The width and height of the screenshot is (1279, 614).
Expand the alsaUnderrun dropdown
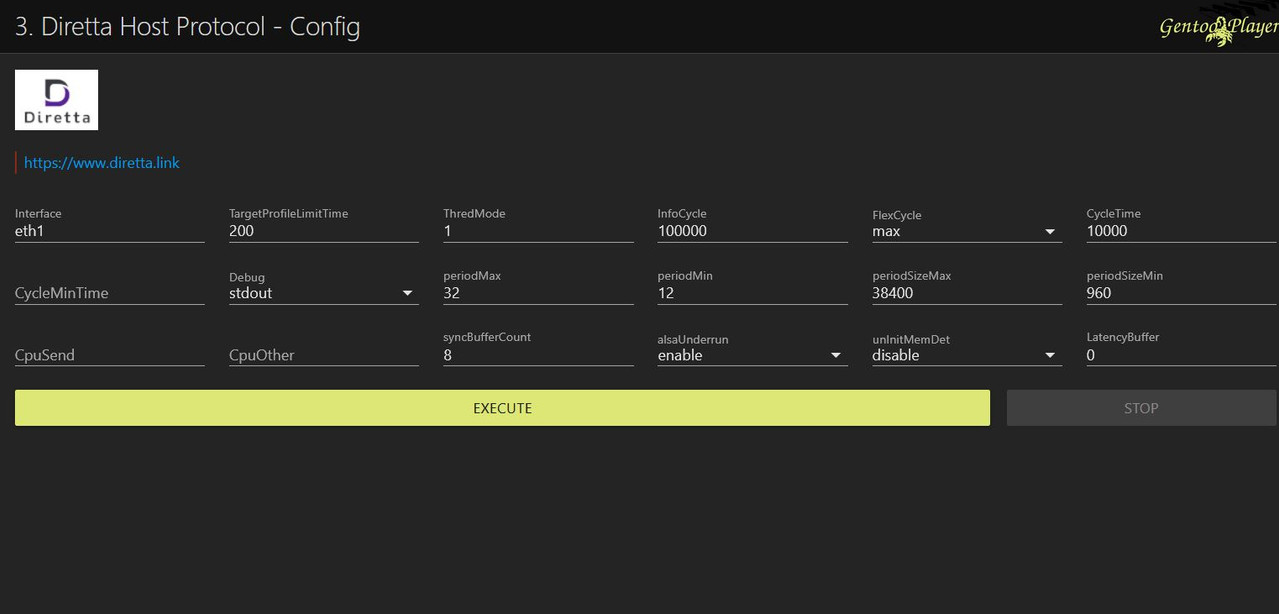click(751, 355)
